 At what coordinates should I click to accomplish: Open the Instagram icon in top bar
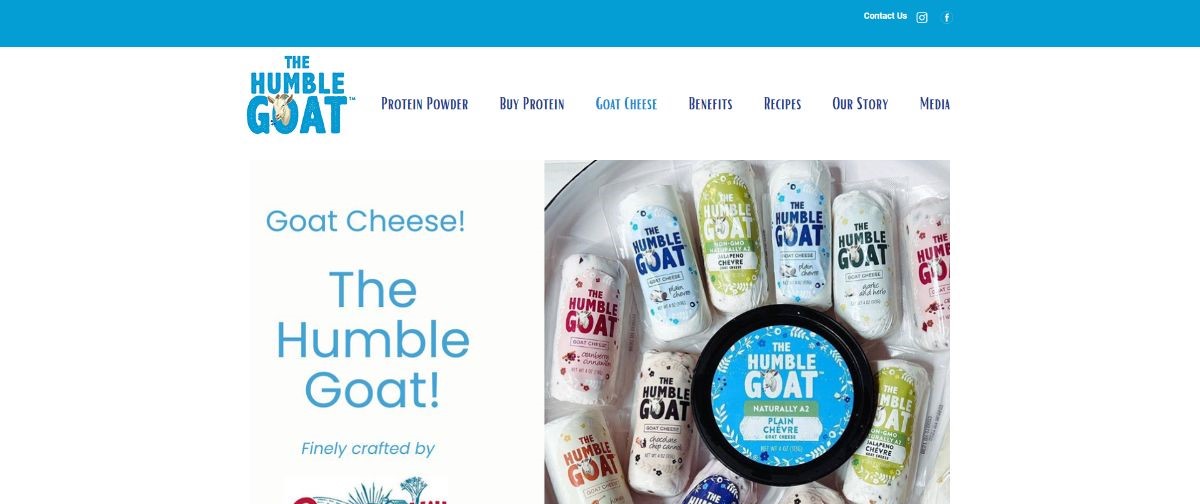pyautogui.click(x=922, y=17)
